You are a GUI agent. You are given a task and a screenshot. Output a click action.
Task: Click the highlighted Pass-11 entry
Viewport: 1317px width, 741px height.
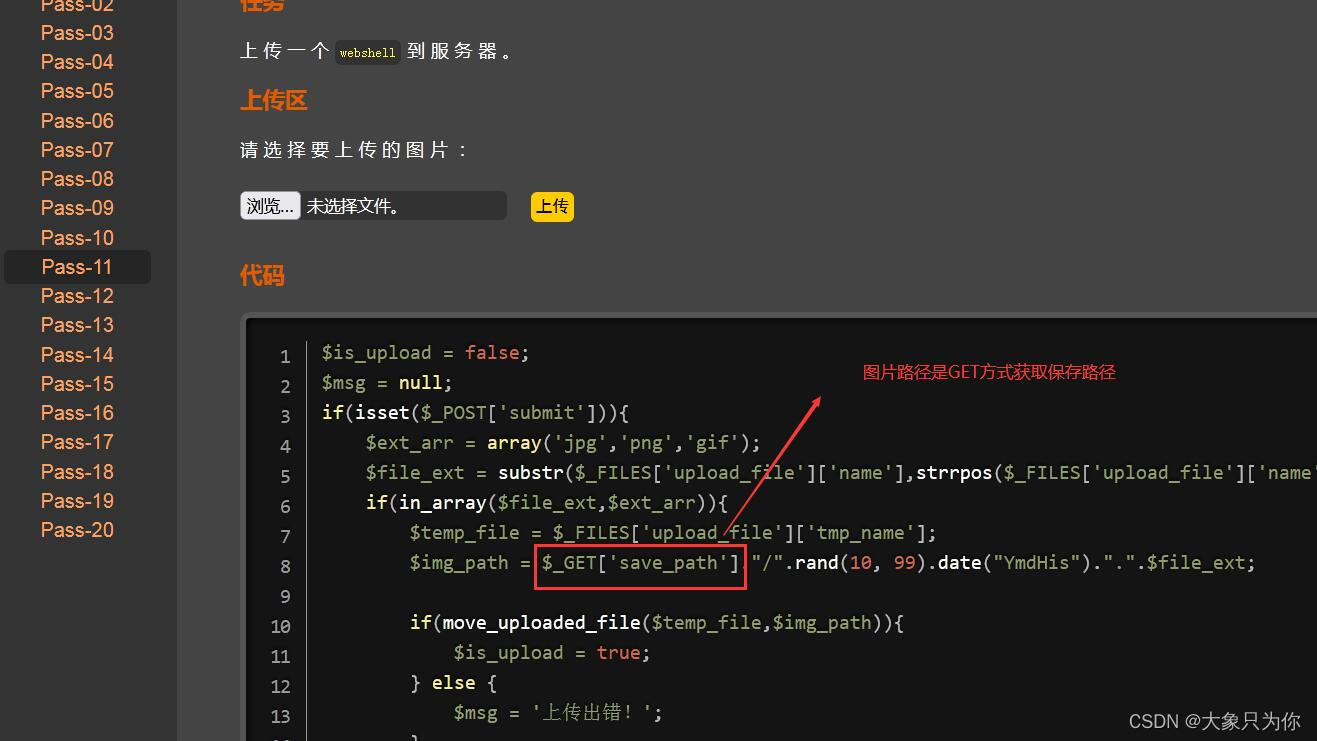click(77, 267)
